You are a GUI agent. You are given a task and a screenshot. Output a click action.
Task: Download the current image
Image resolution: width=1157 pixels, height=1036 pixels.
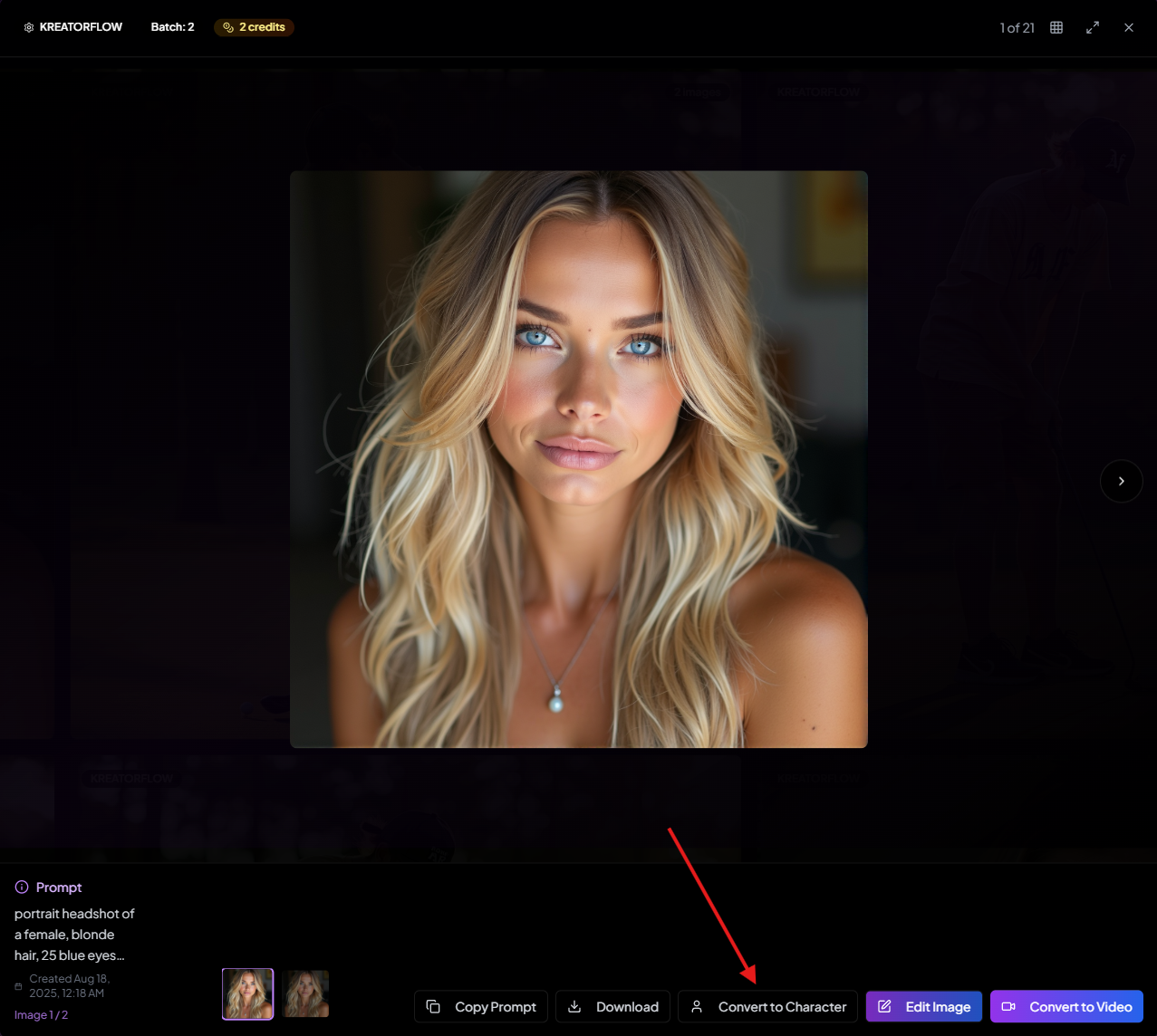pyautogui.click(x=612, y=1006)
